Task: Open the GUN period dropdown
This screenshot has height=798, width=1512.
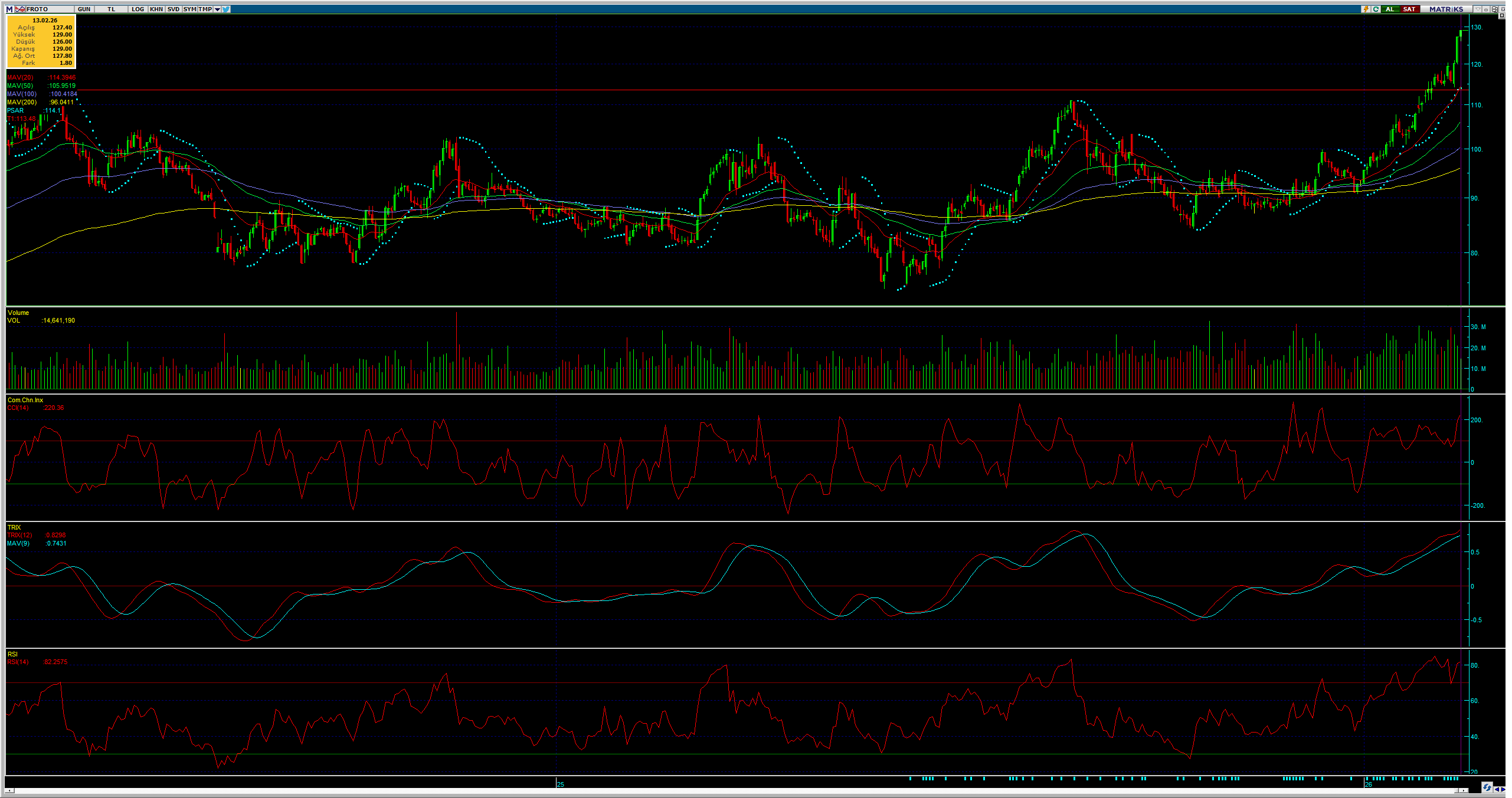Action: 84,9
